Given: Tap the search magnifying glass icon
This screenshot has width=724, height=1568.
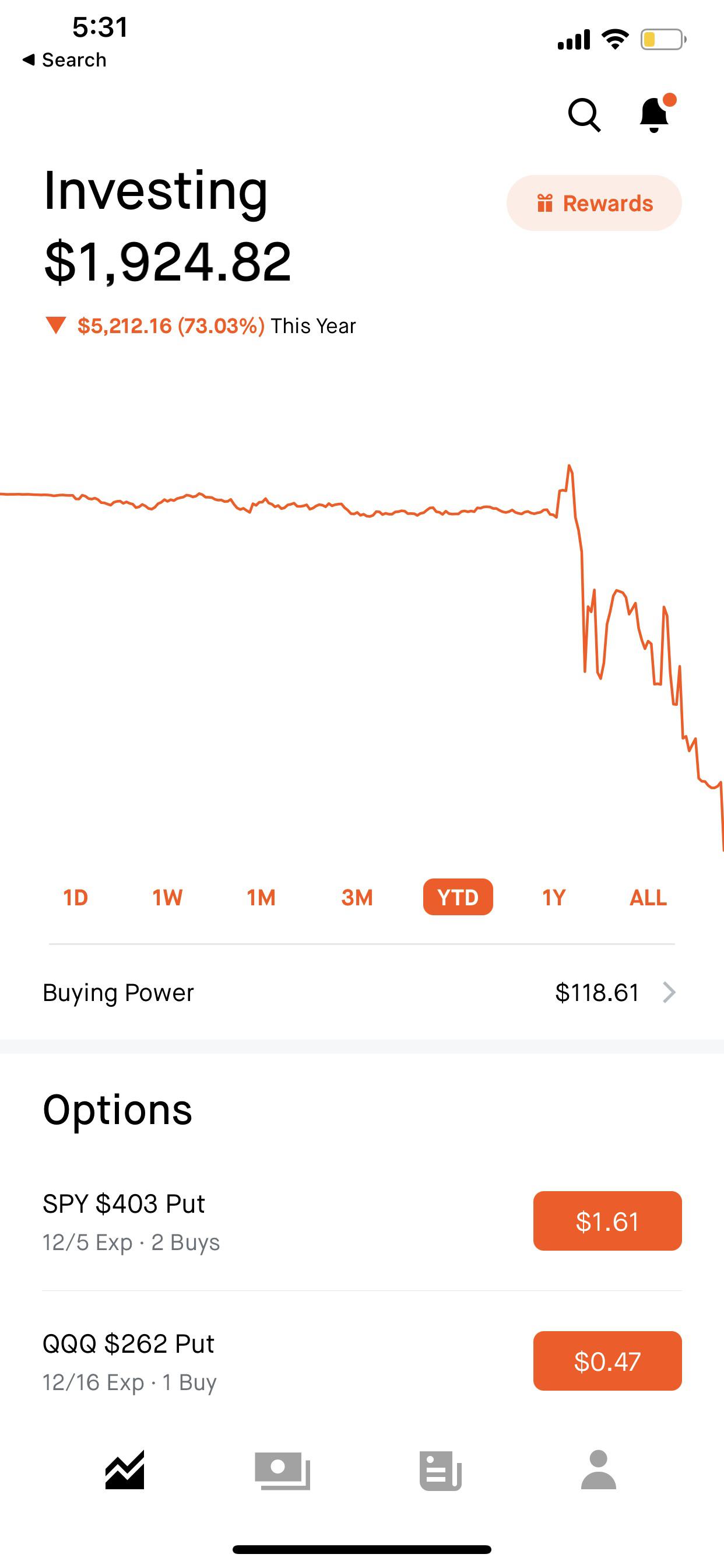Looking at the screenshot, I should click(584, 114).
